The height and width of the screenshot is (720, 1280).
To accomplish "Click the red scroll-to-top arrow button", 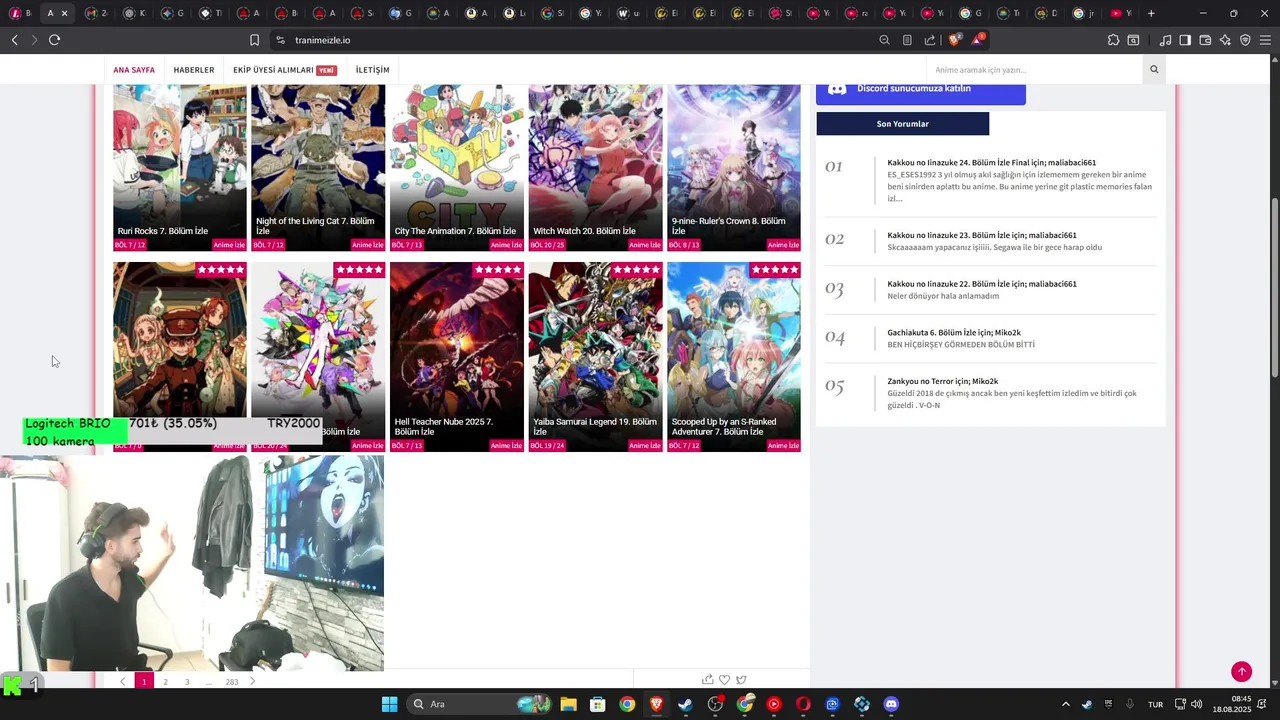I will (1241, 672).
